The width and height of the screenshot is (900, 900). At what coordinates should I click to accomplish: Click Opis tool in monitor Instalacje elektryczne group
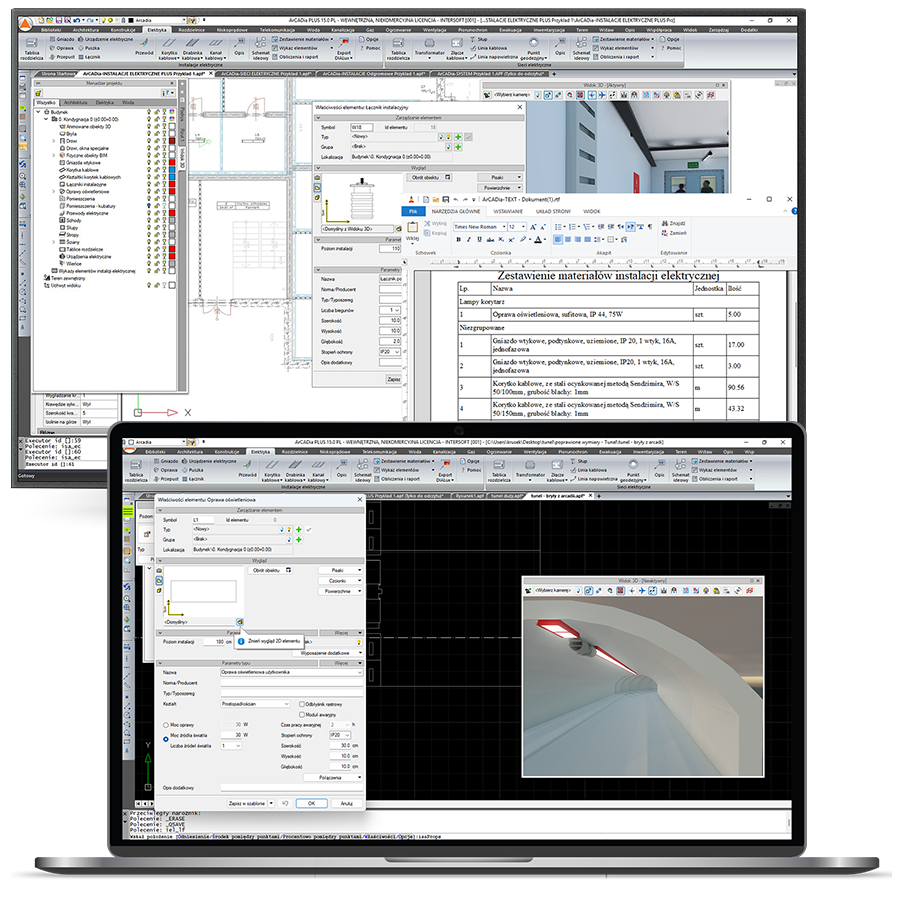coord(239,46)
